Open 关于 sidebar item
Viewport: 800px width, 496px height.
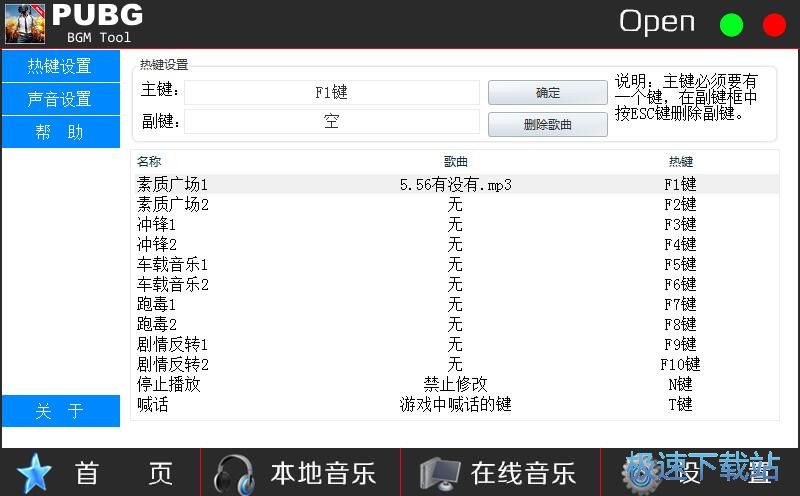tap(61, 411)
